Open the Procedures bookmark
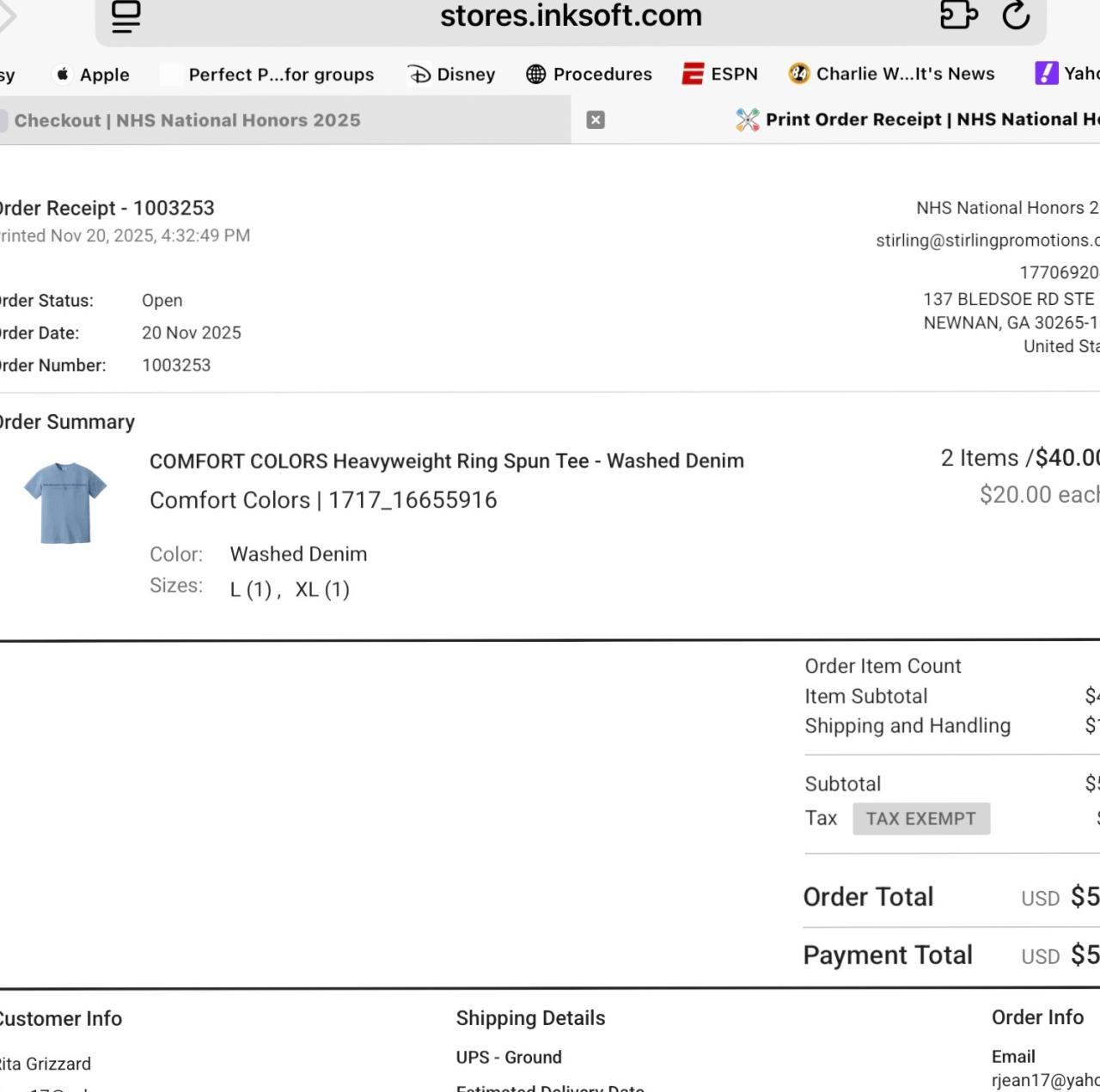 [x=589, y=75]
